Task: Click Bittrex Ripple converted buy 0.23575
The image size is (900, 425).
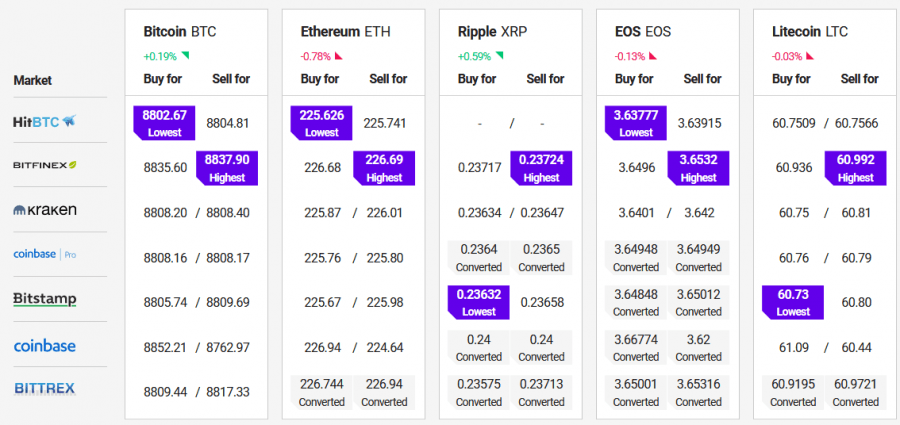Action: pyautogui.click(x=479, y=393)
